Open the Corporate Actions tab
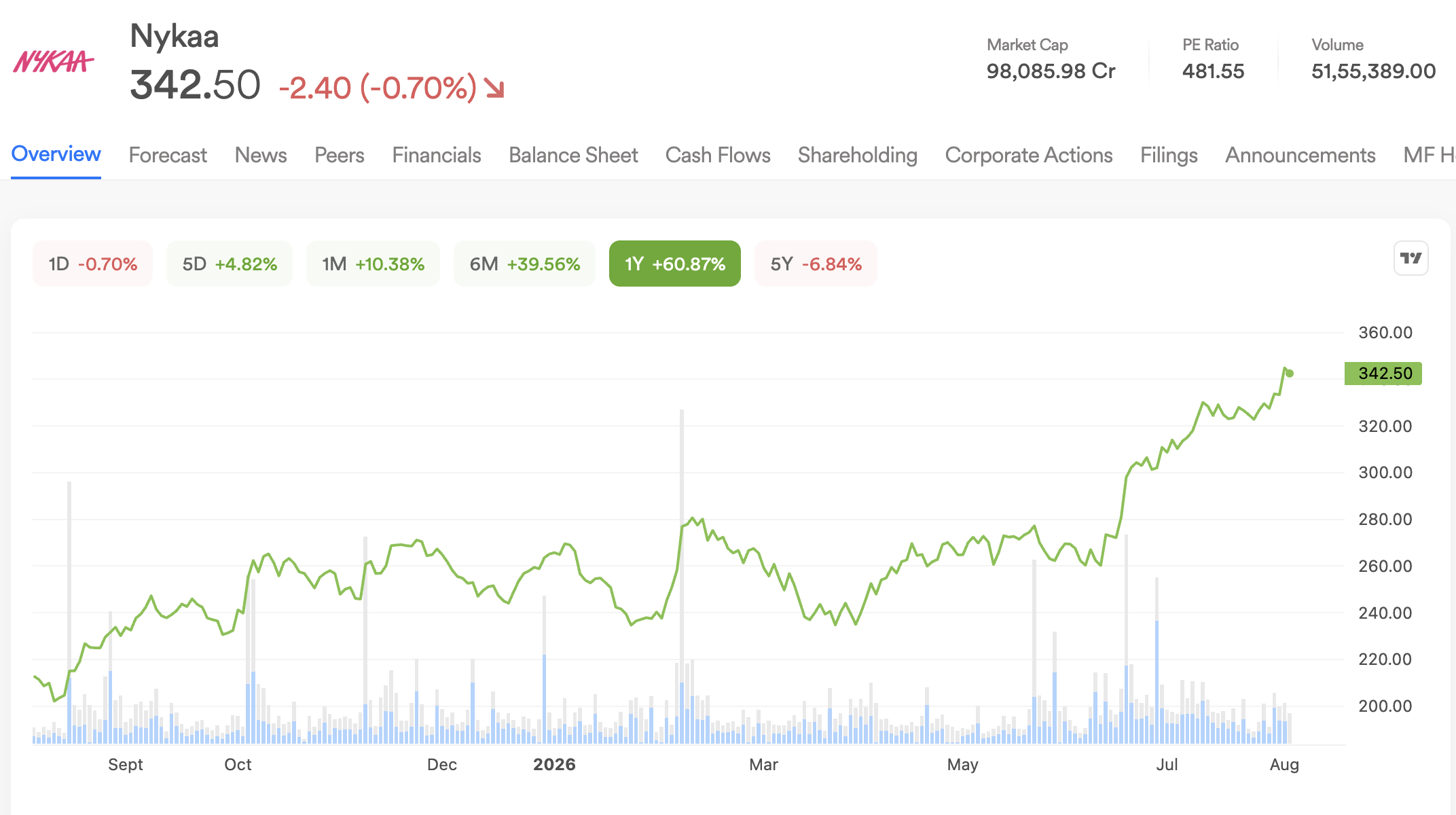This screenshot has width=1456, height=815. [1029, 155]
